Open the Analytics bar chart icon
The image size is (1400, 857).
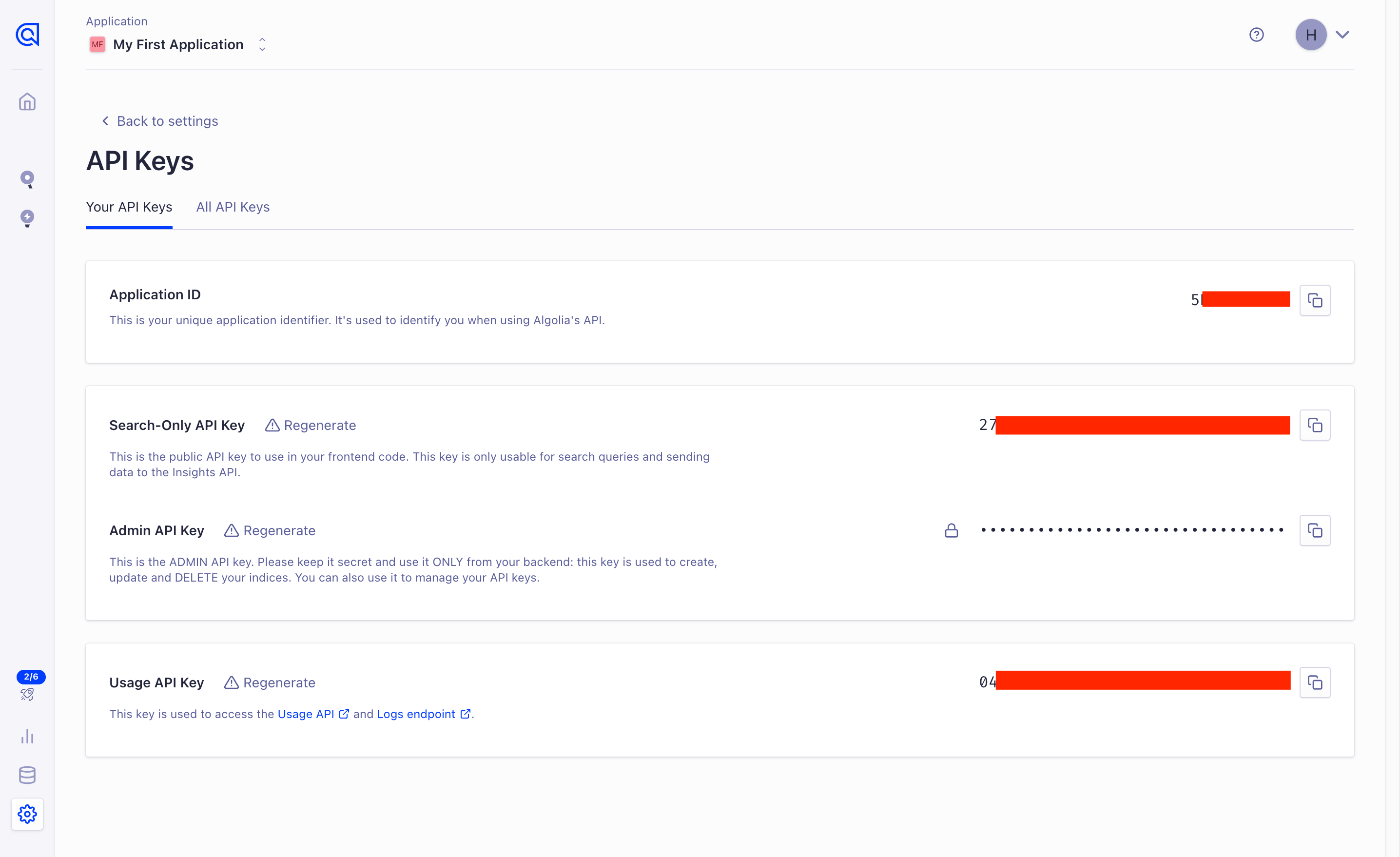[27, 737]
